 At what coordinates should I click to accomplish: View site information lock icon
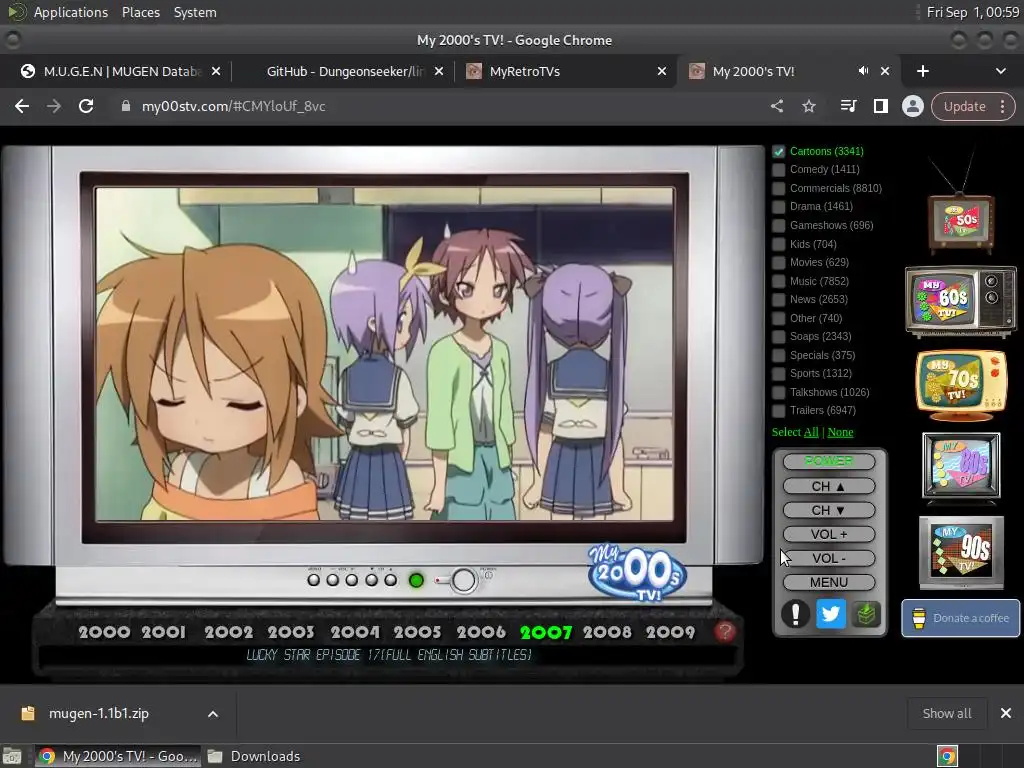pyautogui.click(x=125, y=106)
